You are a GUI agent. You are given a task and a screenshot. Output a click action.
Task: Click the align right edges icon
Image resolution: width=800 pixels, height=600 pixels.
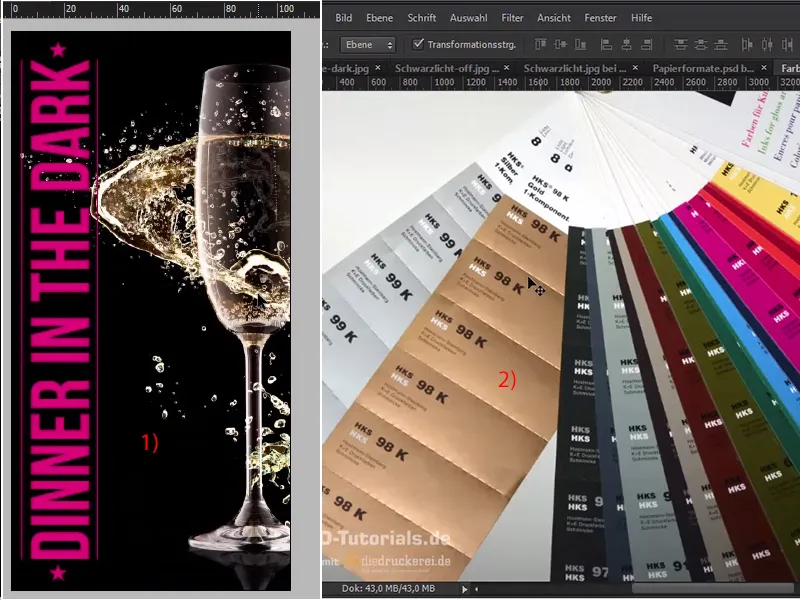tap(646, 44)
